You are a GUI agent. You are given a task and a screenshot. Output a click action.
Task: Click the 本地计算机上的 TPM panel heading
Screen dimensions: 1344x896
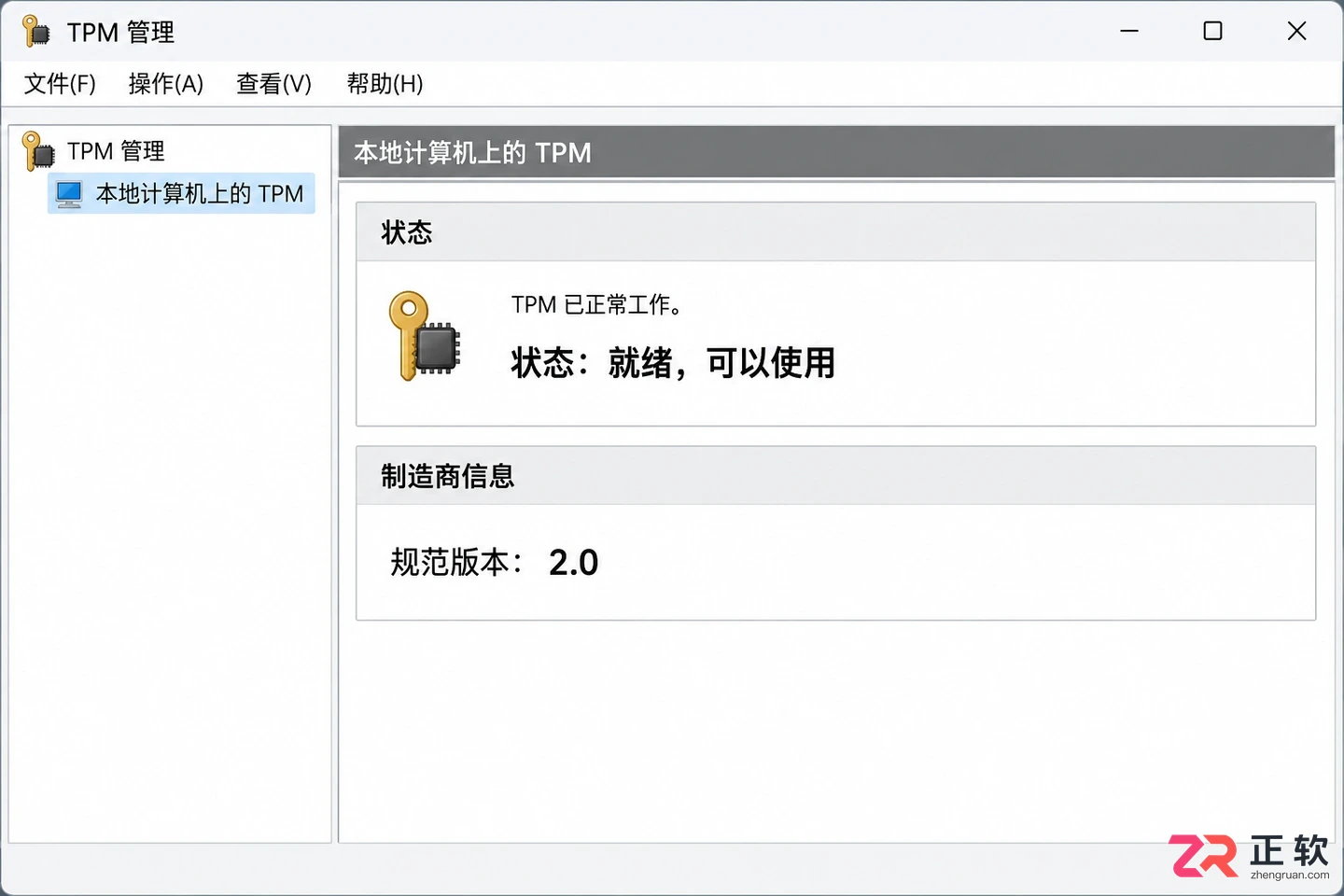point(835,152)
